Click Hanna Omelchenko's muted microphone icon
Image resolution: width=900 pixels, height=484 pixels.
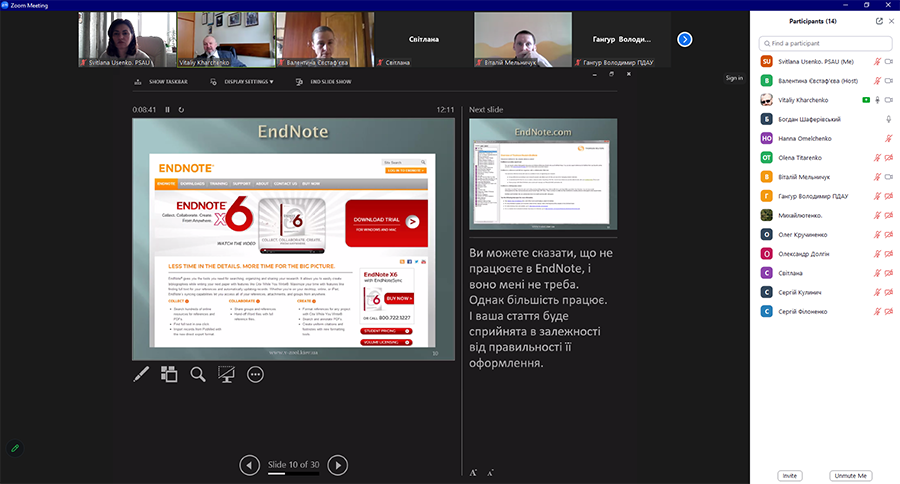tap(889, 138)
